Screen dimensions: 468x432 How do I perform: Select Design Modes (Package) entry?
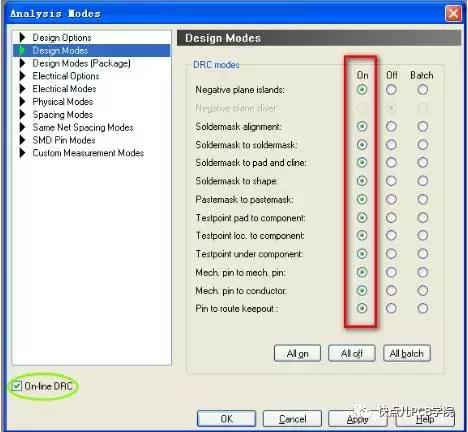click(81, 63)
